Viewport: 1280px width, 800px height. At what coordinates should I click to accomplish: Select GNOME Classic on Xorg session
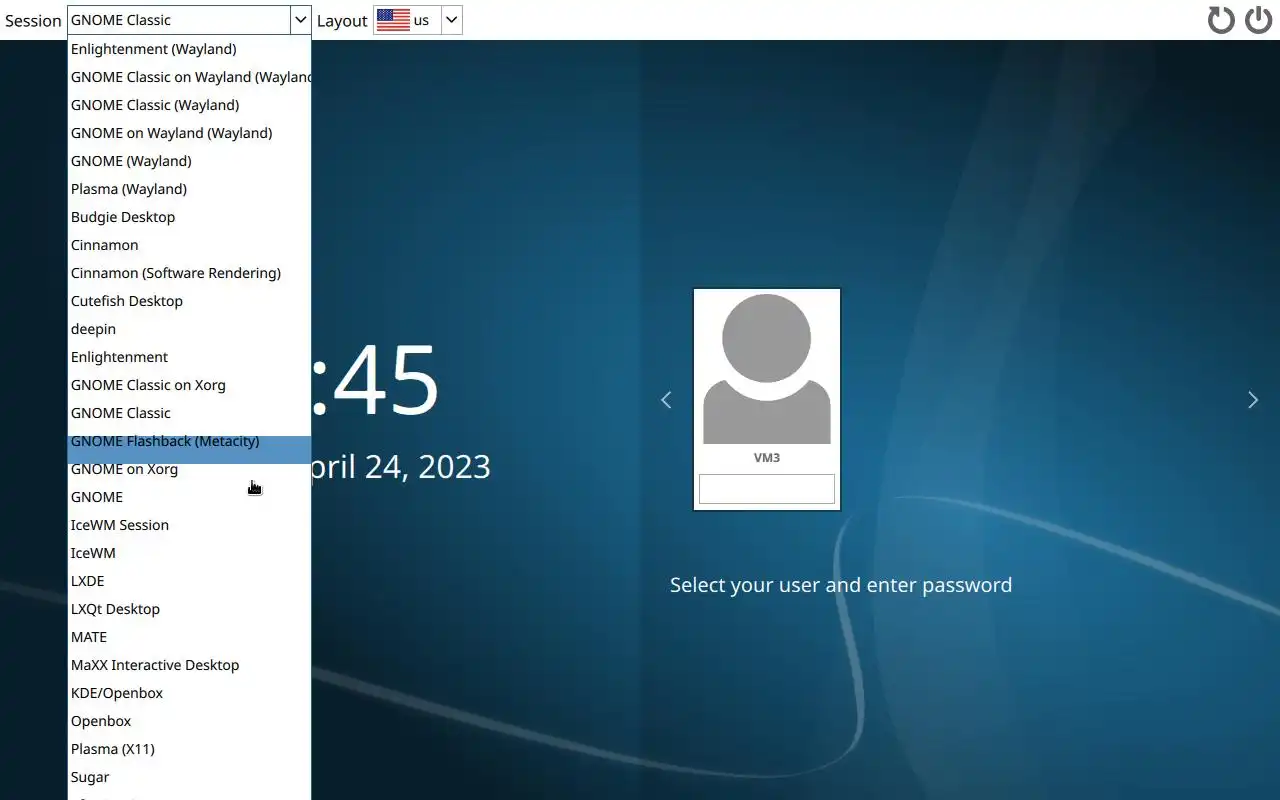tap(189, 385)
